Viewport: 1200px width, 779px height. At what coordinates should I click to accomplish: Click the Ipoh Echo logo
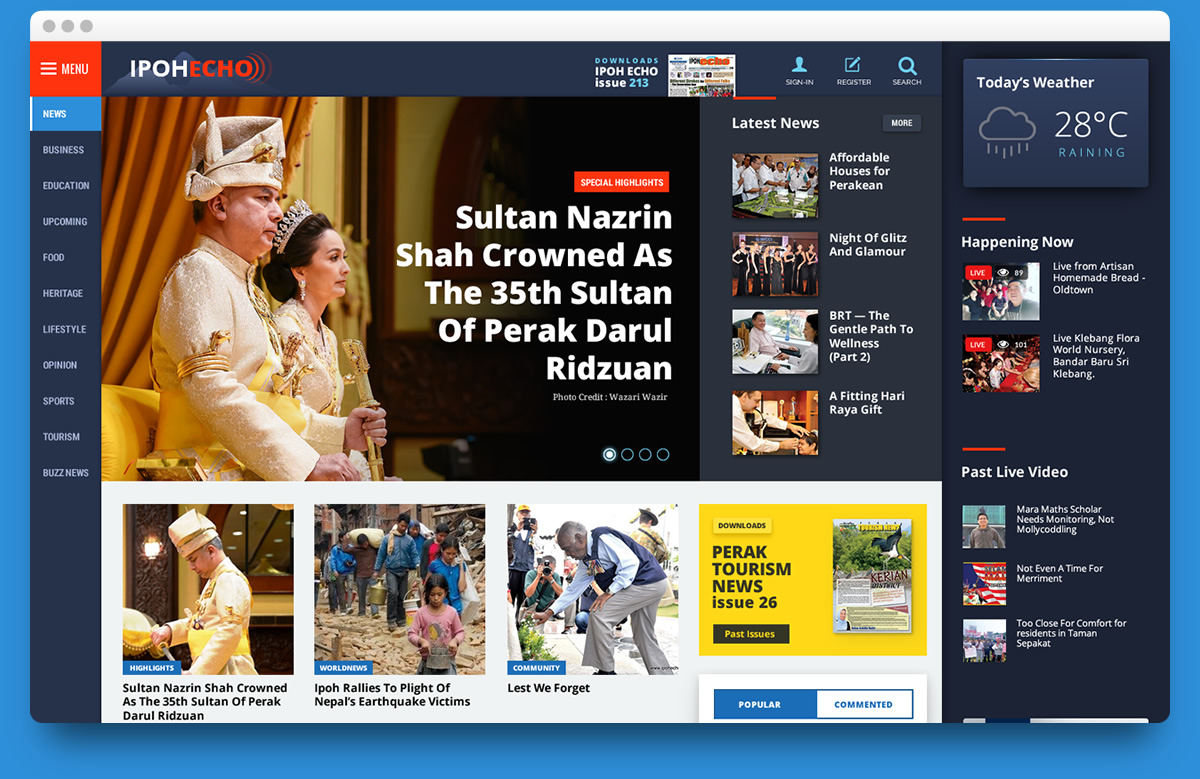click(x=200, y=69)
